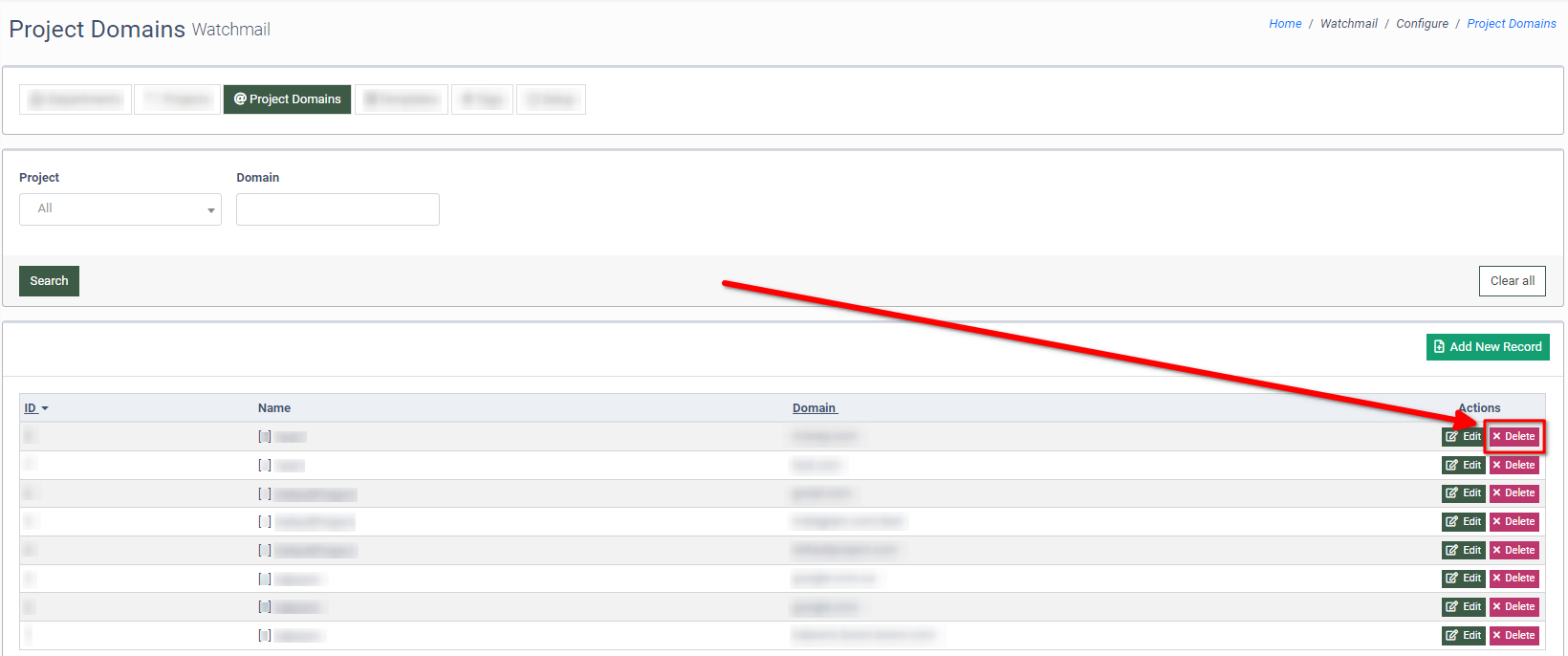Click Add New Record button

1487,347
